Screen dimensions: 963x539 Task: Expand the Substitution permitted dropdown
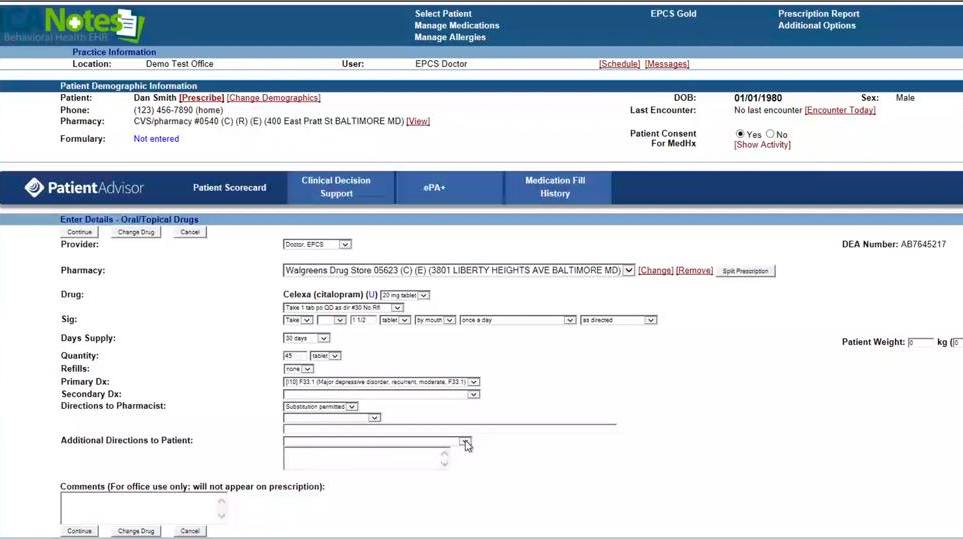pyautogui.click(x=320, y=407)
